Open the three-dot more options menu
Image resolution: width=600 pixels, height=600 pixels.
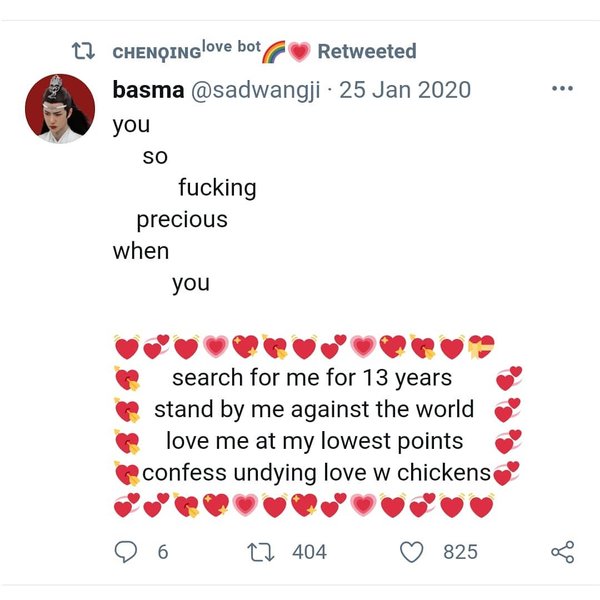coord(563,89)
